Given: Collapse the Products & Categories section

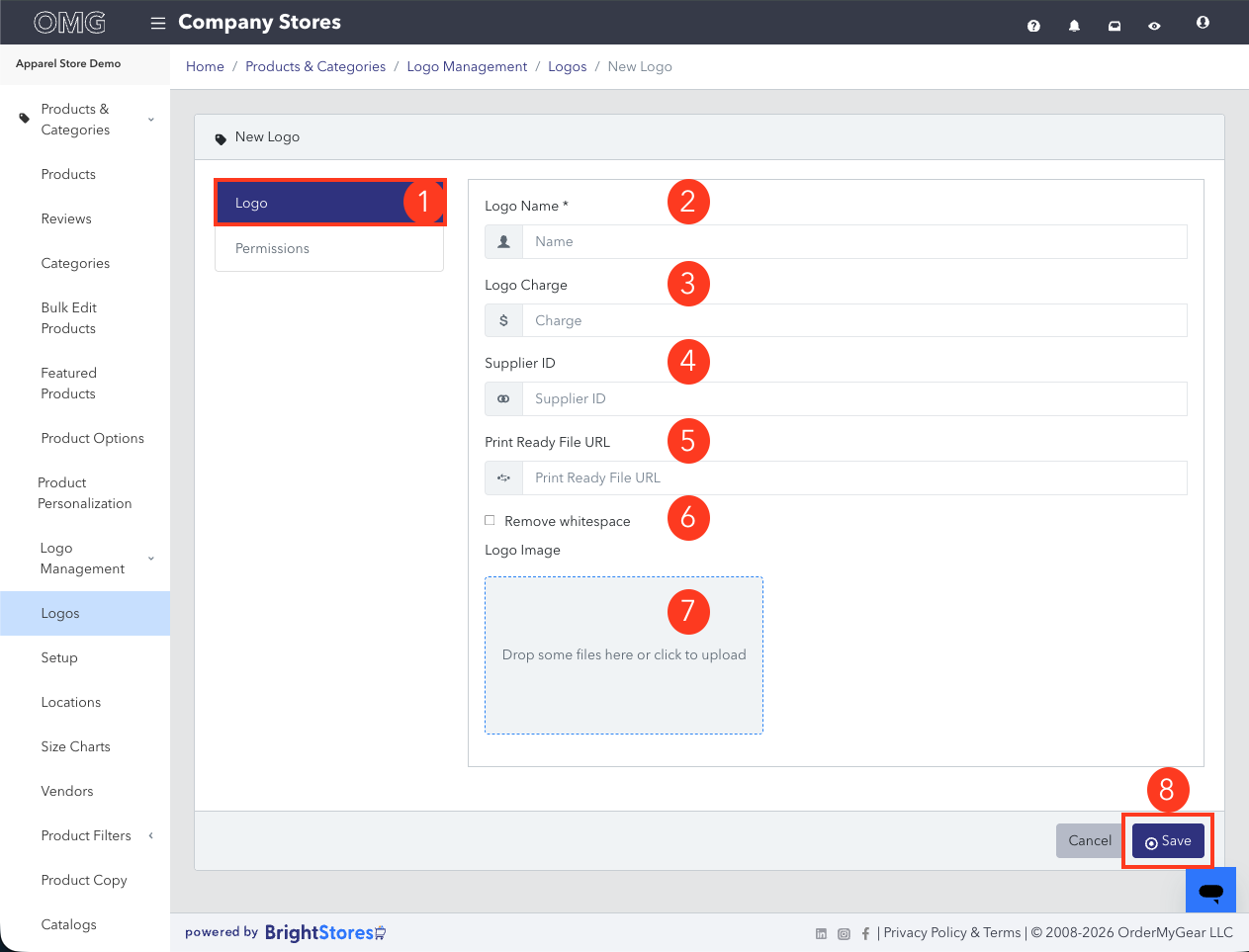Looking at the screenshot, I should [85, 120].
